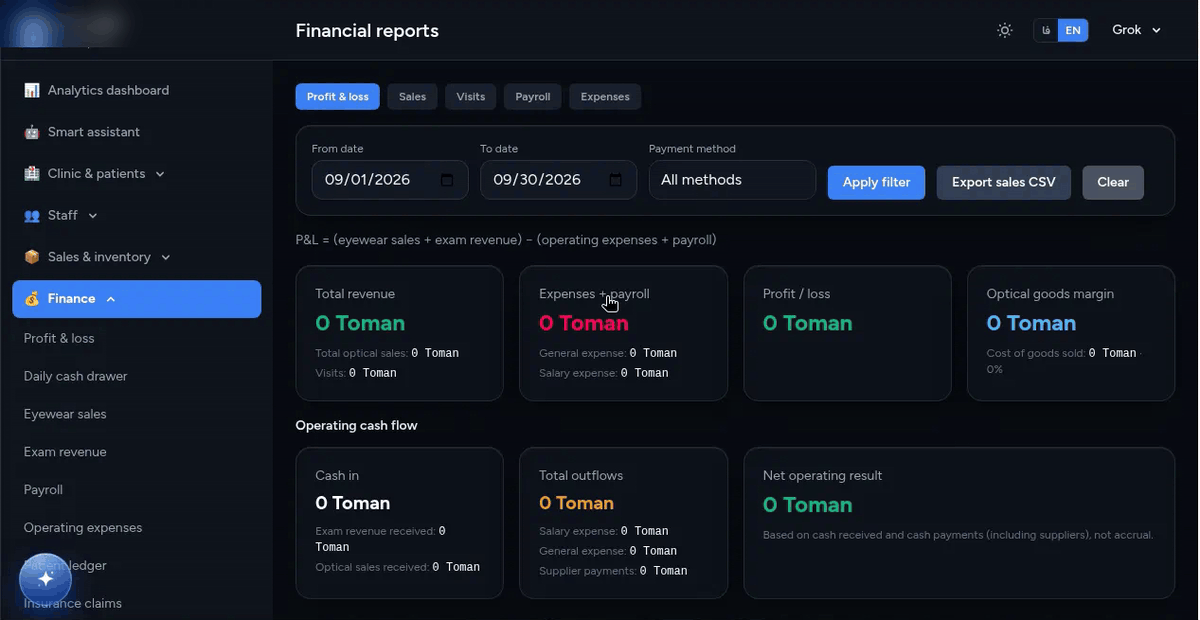The width and height of the screenshot is (1200, 620).
Task: Open Smart assistant in sidebar
Action: coord(136,132)
